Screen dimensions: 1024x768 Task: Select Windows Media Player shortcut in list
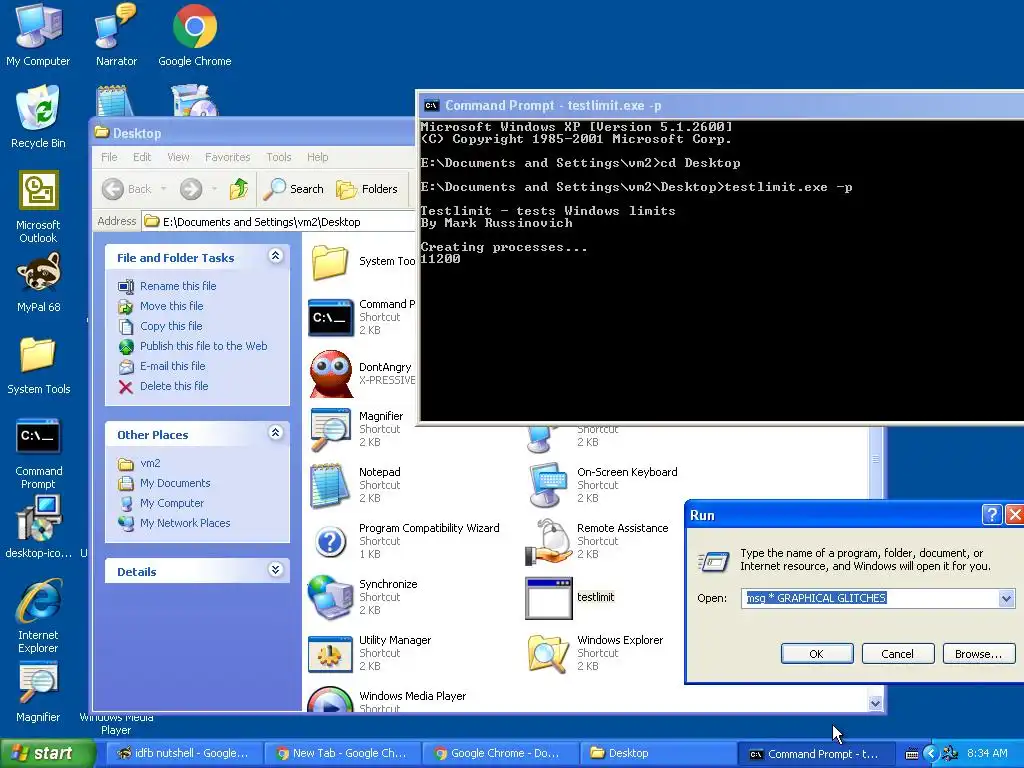387,699
